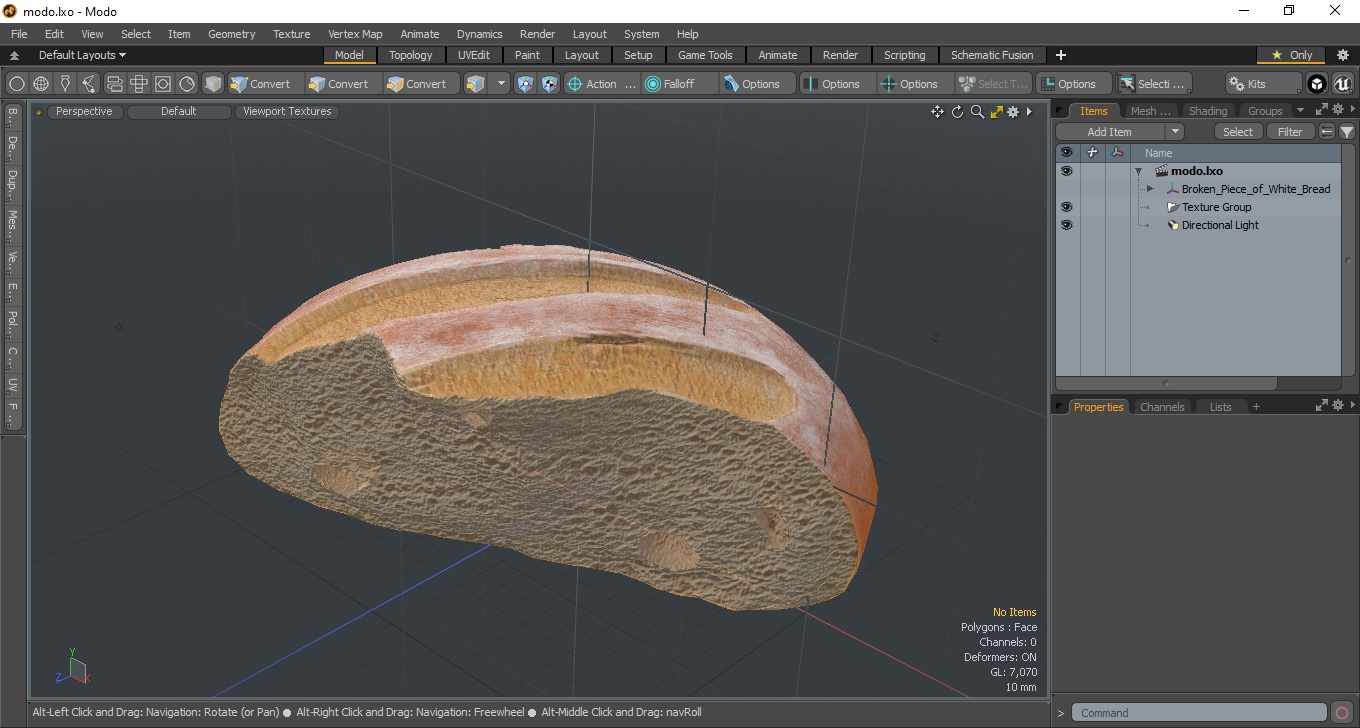
Task: Click the Select button in Items panel
Action: point(1238,132)
